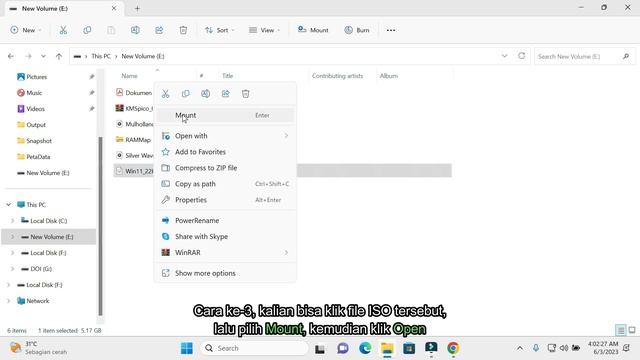Expand the Local Disk (C:) tree node
The height and width of the screenshot is (360, 640).
click(x=12, y=221)
